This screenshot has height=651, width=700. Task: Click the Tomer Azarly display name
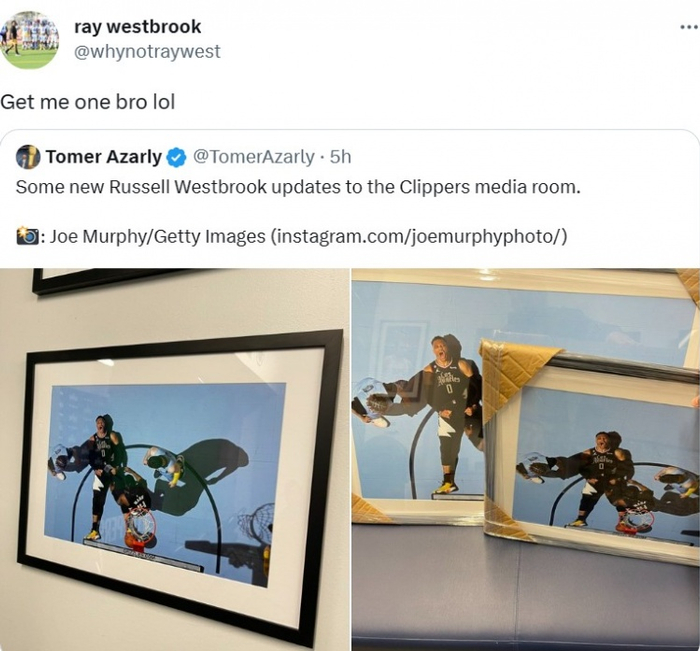coord(104,157)
